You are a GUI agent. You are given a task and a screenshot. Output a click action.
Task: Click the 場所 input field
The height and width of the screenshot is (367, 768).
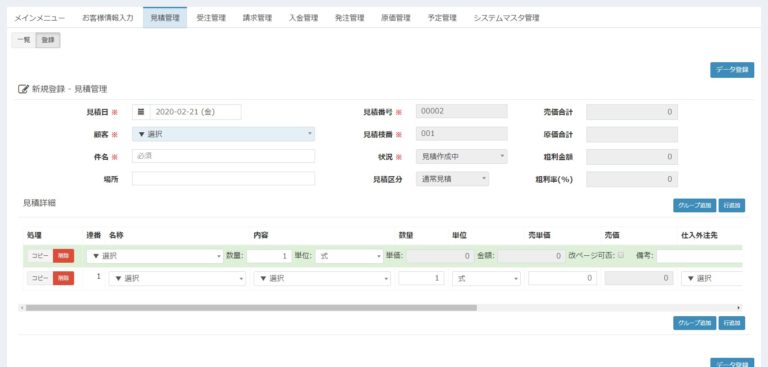(x=223, y=178)
